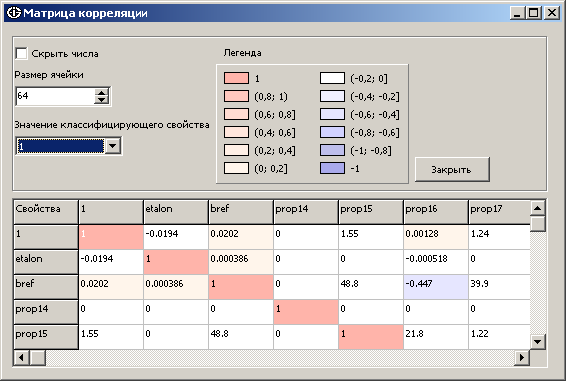Click the diagonal cell 1 in prop14 row

tap(306, 312)
